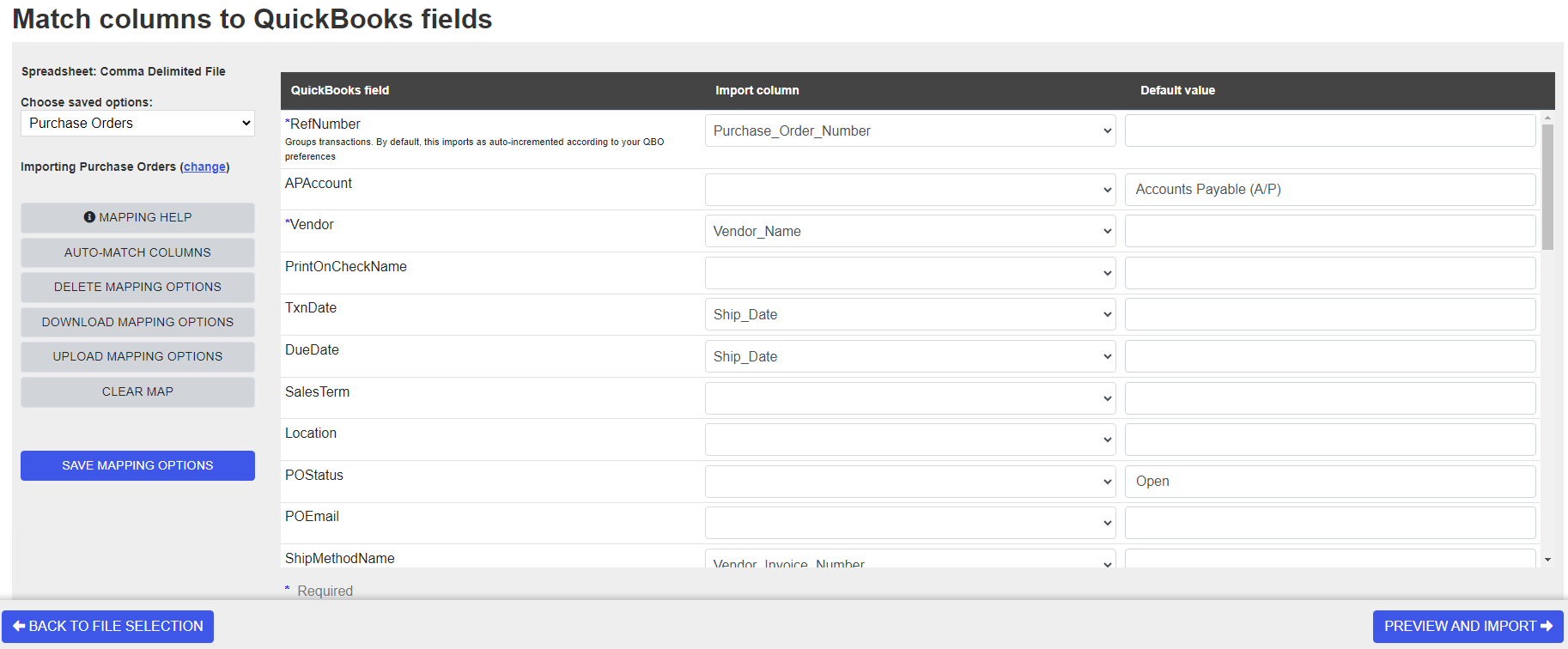Click PrintOnCheckName default value field
Viewport: 1568px width, 649px height.
tap(1330, 273)
